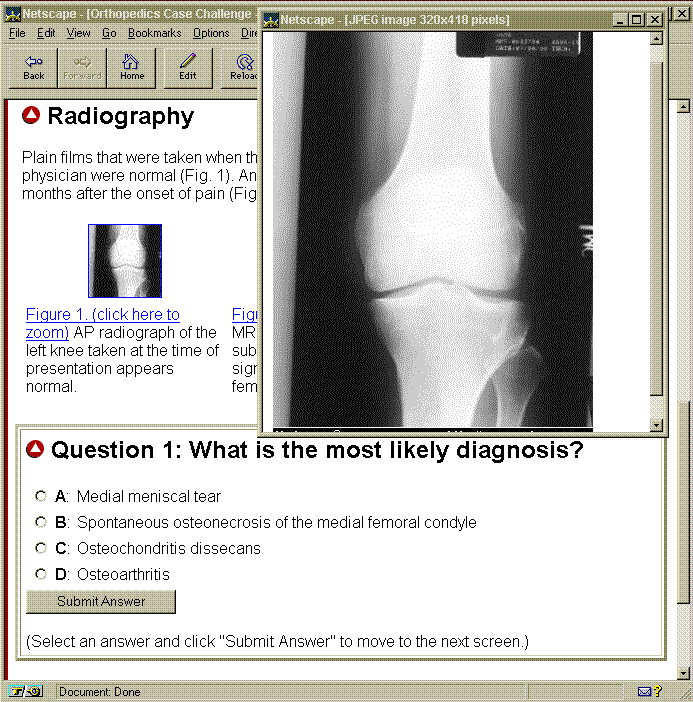693x702 pixels.
Task: Click the Edit pencil toolbar button
Action: tap(188, 68)
